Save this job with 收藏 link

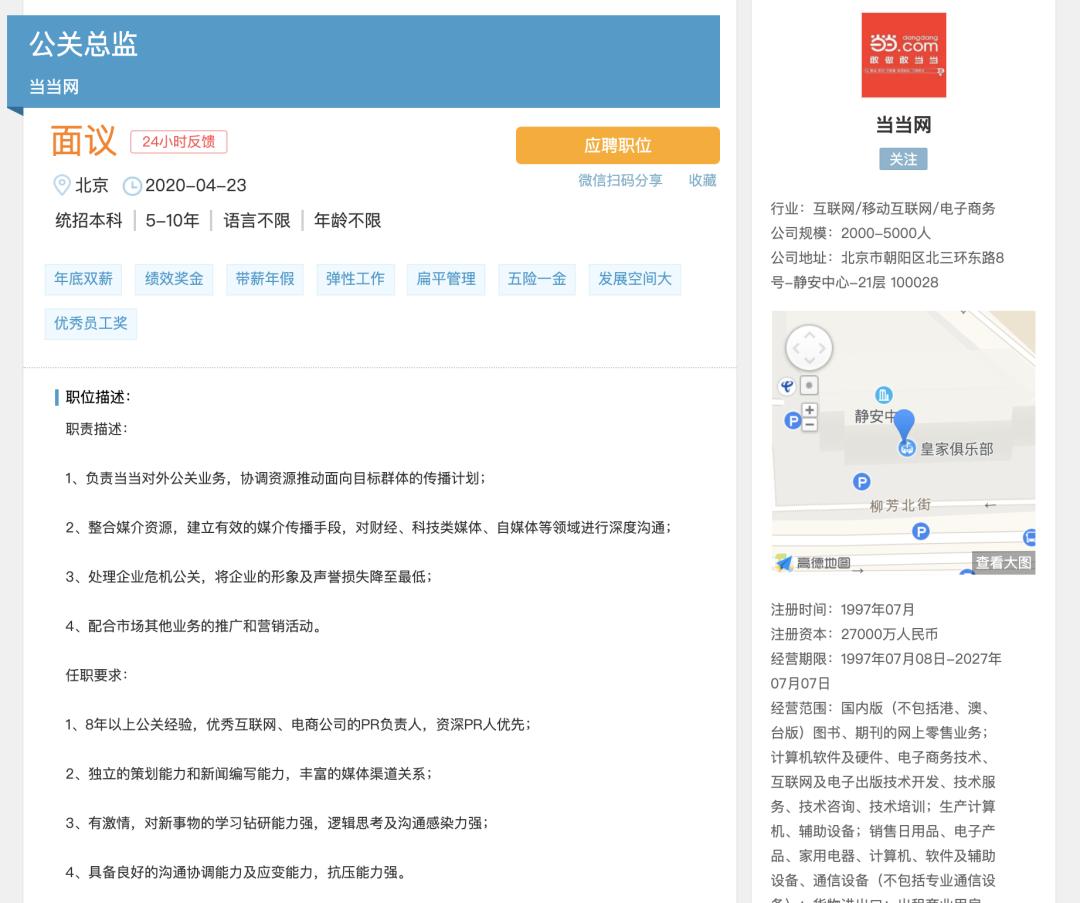click(x=702, y=180)
